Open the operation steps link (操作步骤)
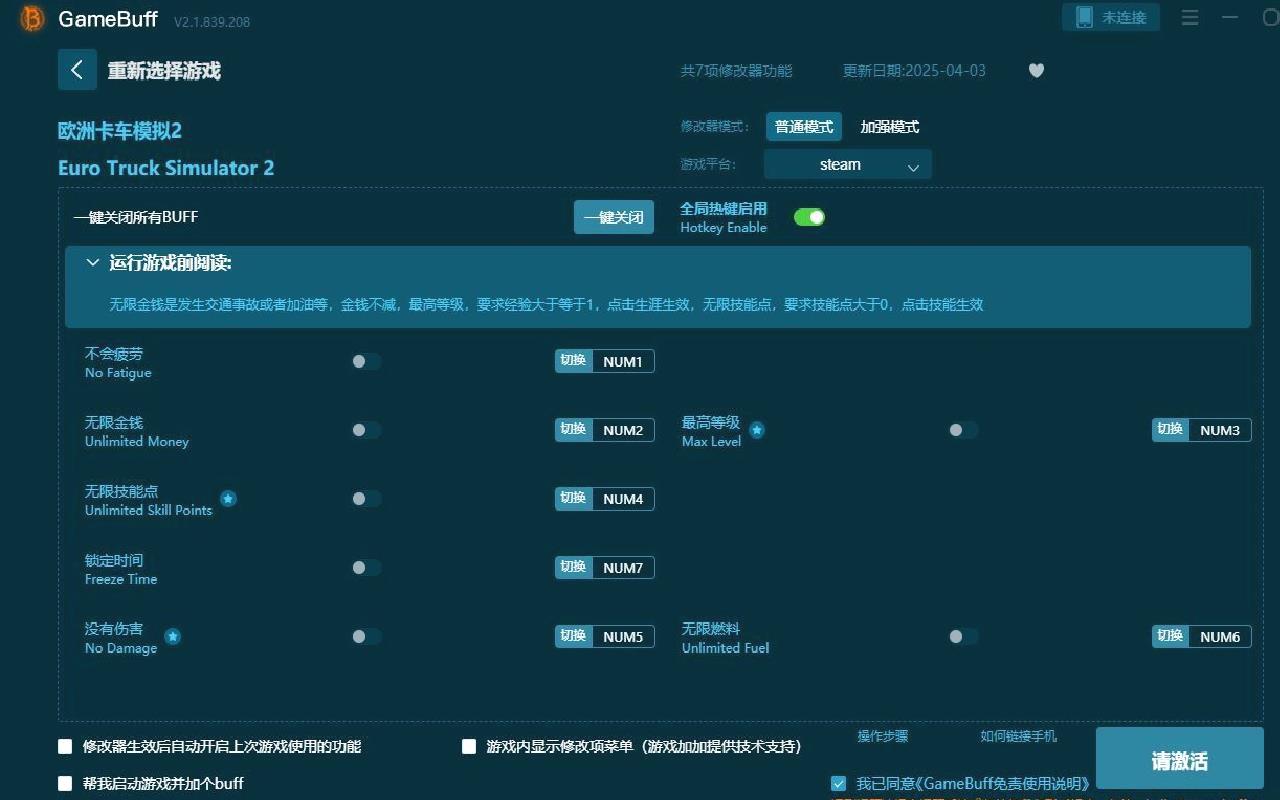 [x=882, y=736]
